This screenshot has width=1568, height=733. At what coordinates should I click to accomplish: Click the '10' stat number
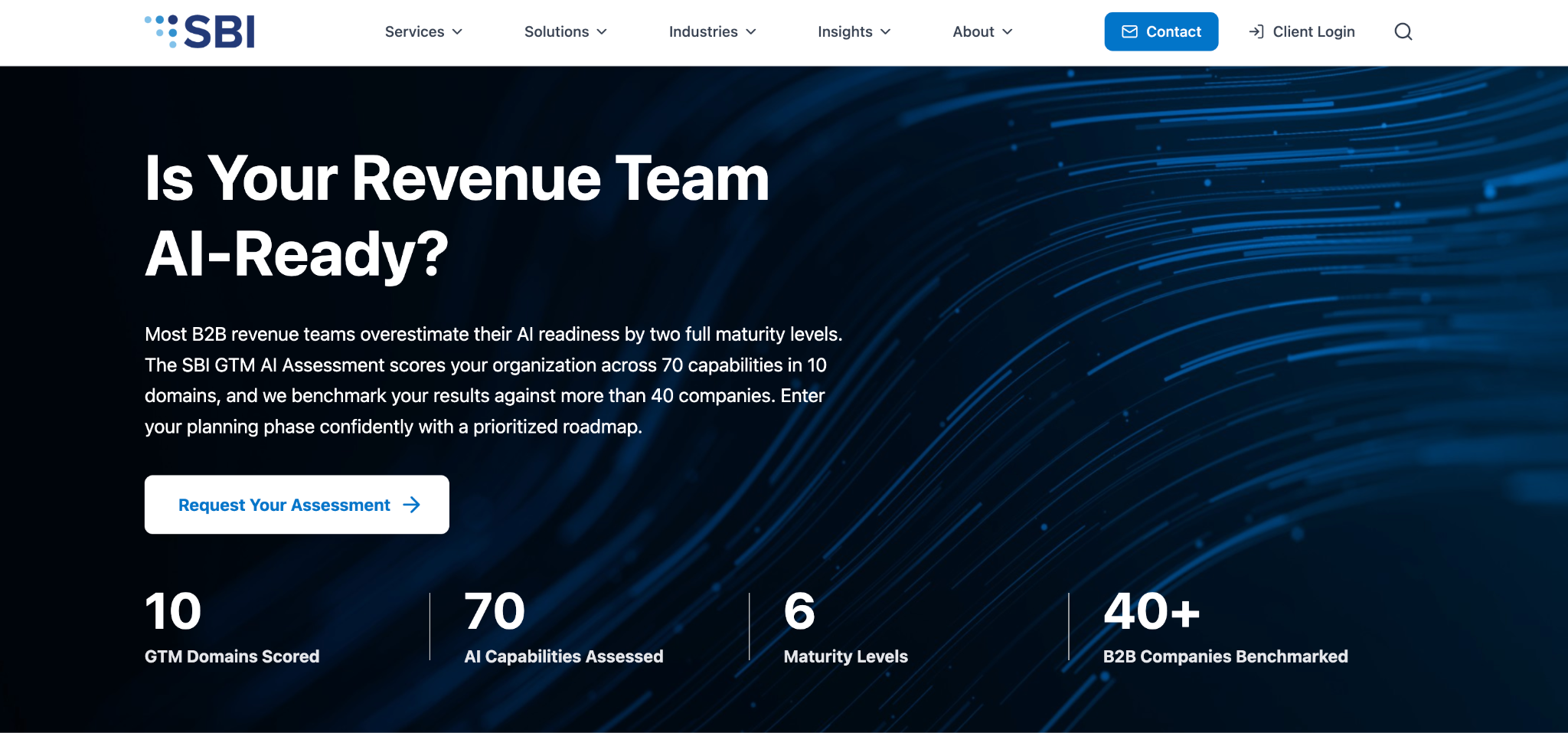tap(173, 611)
